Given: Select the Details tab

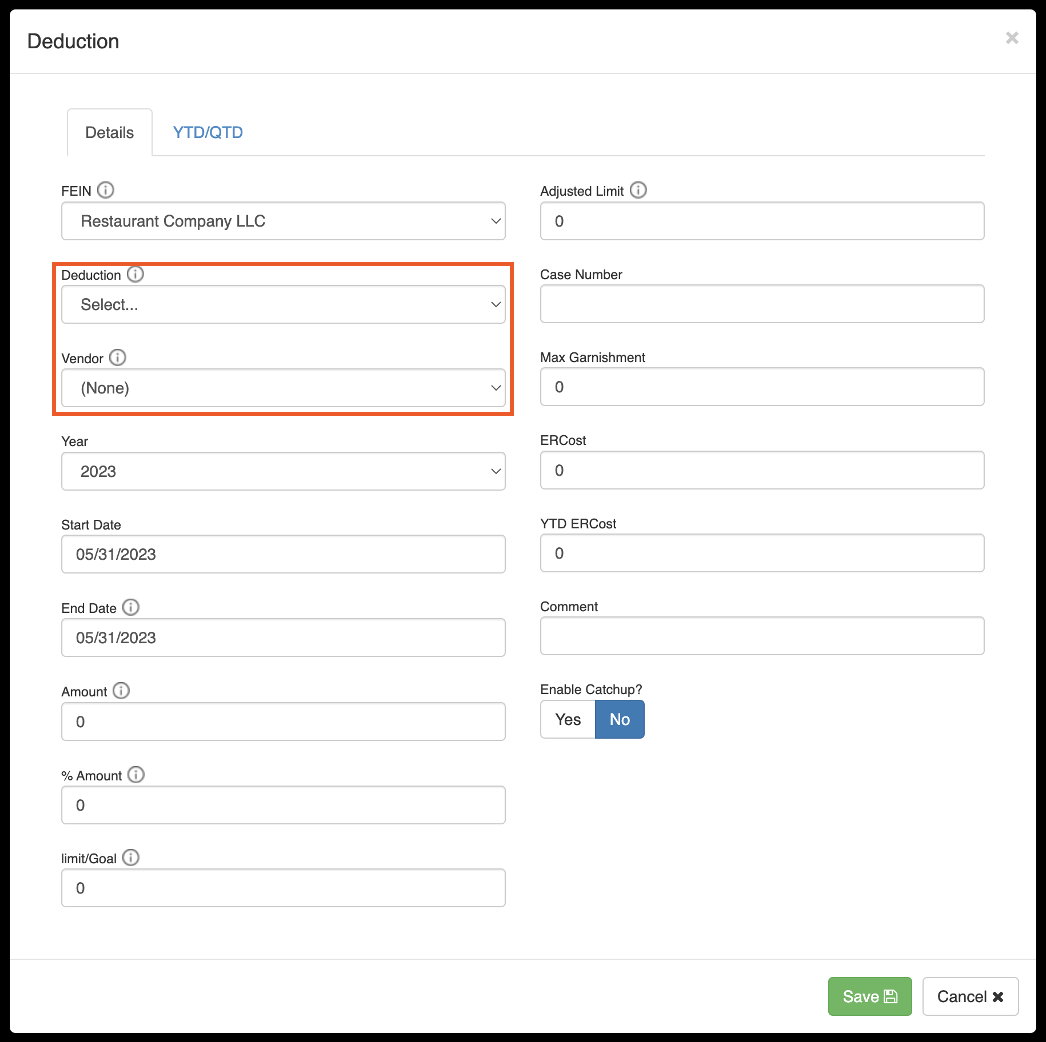Looking at the screenshot, I should (109, 132).
